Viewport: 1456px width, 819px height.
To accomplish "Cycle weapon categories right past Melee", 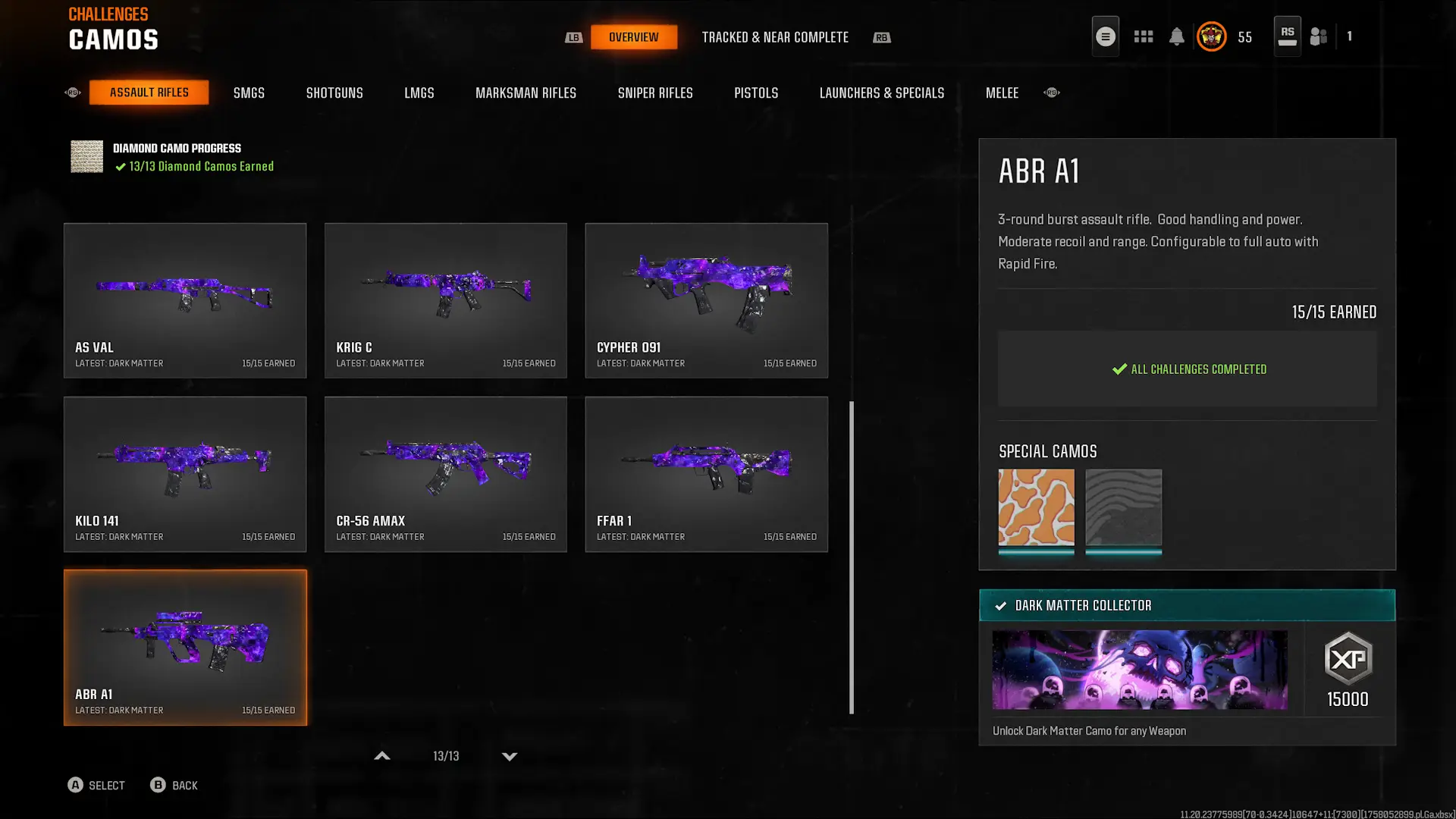I will coord(1052,93).
